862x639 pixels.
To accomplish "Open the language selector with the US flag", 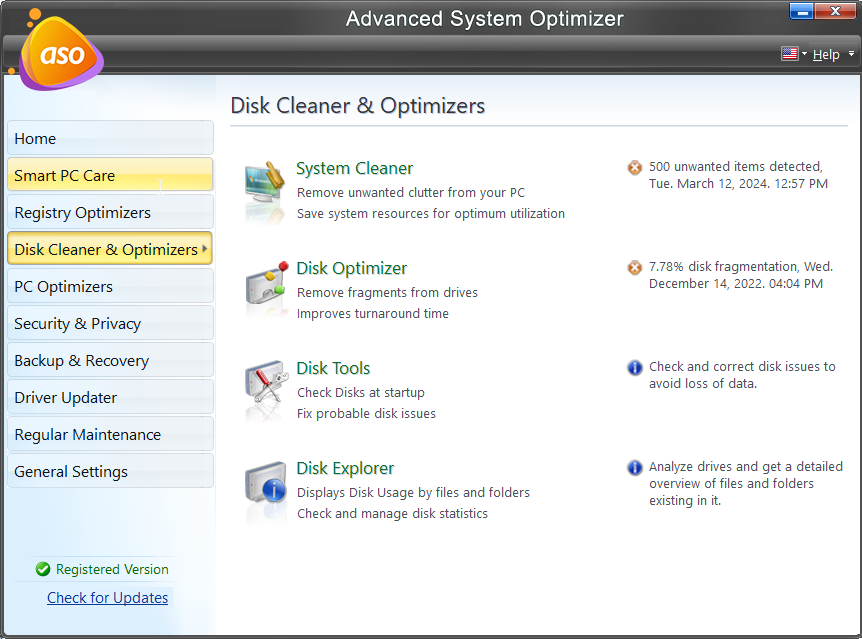I will click(x=792, y=54).
